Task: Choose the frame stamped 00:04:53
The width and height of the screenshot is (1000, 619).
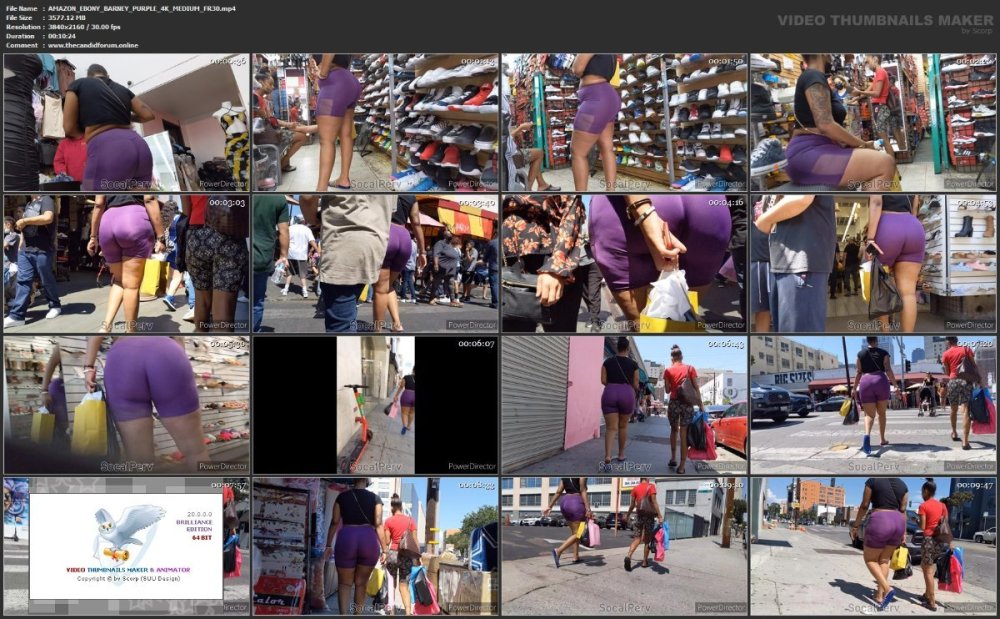Action: (873, 264)
